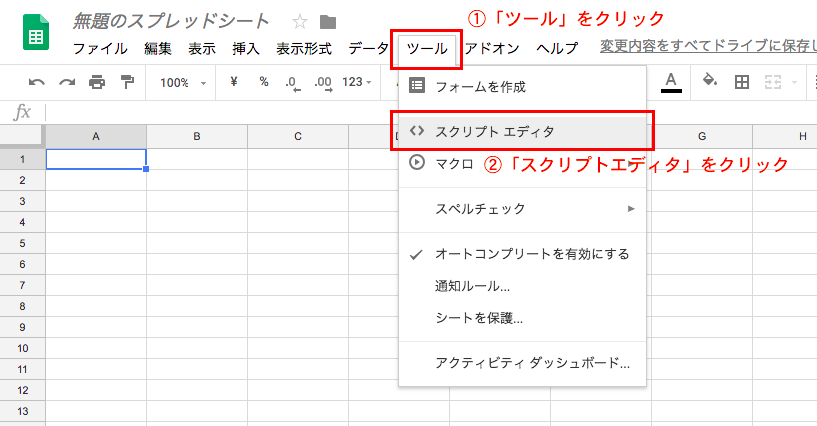Open 通知ルール... from the menu
The height and width of the screenshot is (426, 817).
point(472,286)
